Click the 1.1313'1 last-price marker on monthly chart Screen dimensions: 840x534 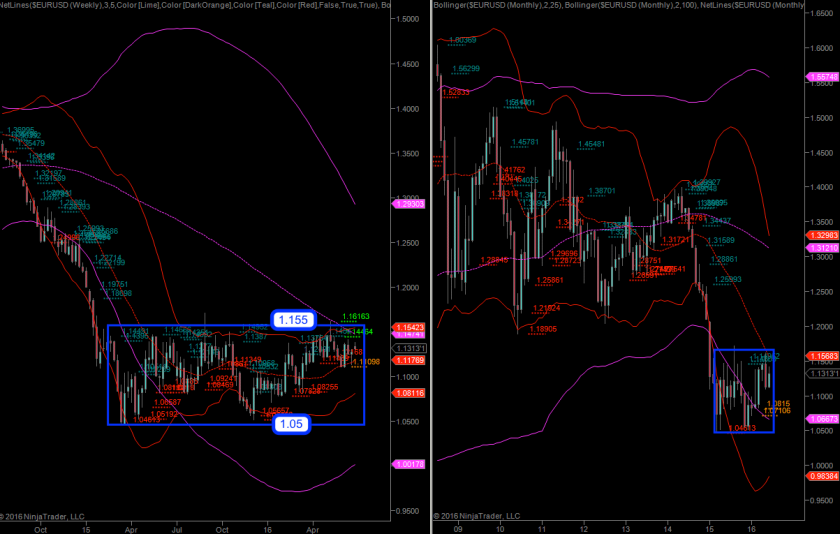[823, 374]
